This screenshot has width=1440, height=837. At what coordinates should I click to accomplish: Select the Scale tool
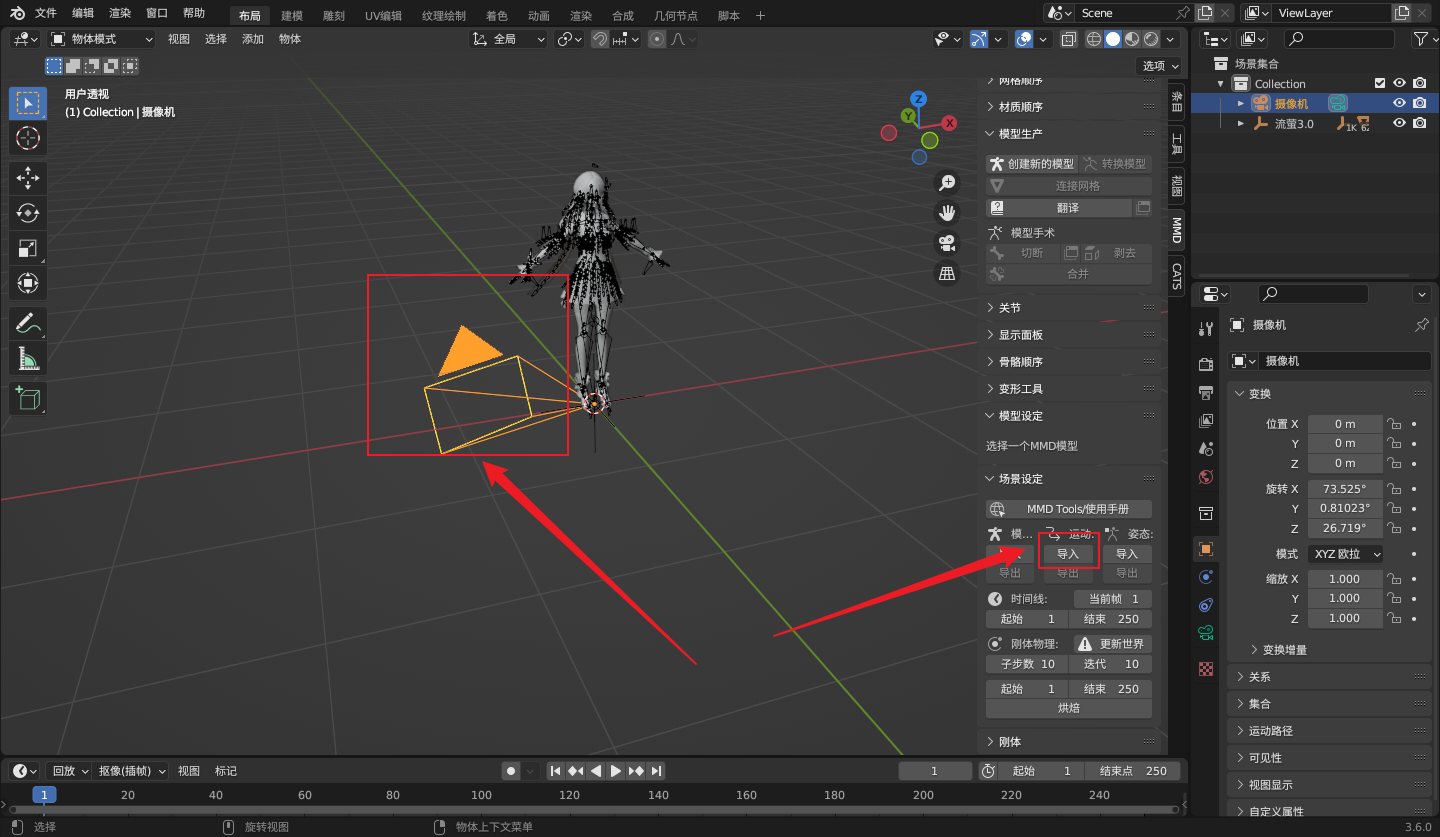pyautogui.click(x=28, y=248)
